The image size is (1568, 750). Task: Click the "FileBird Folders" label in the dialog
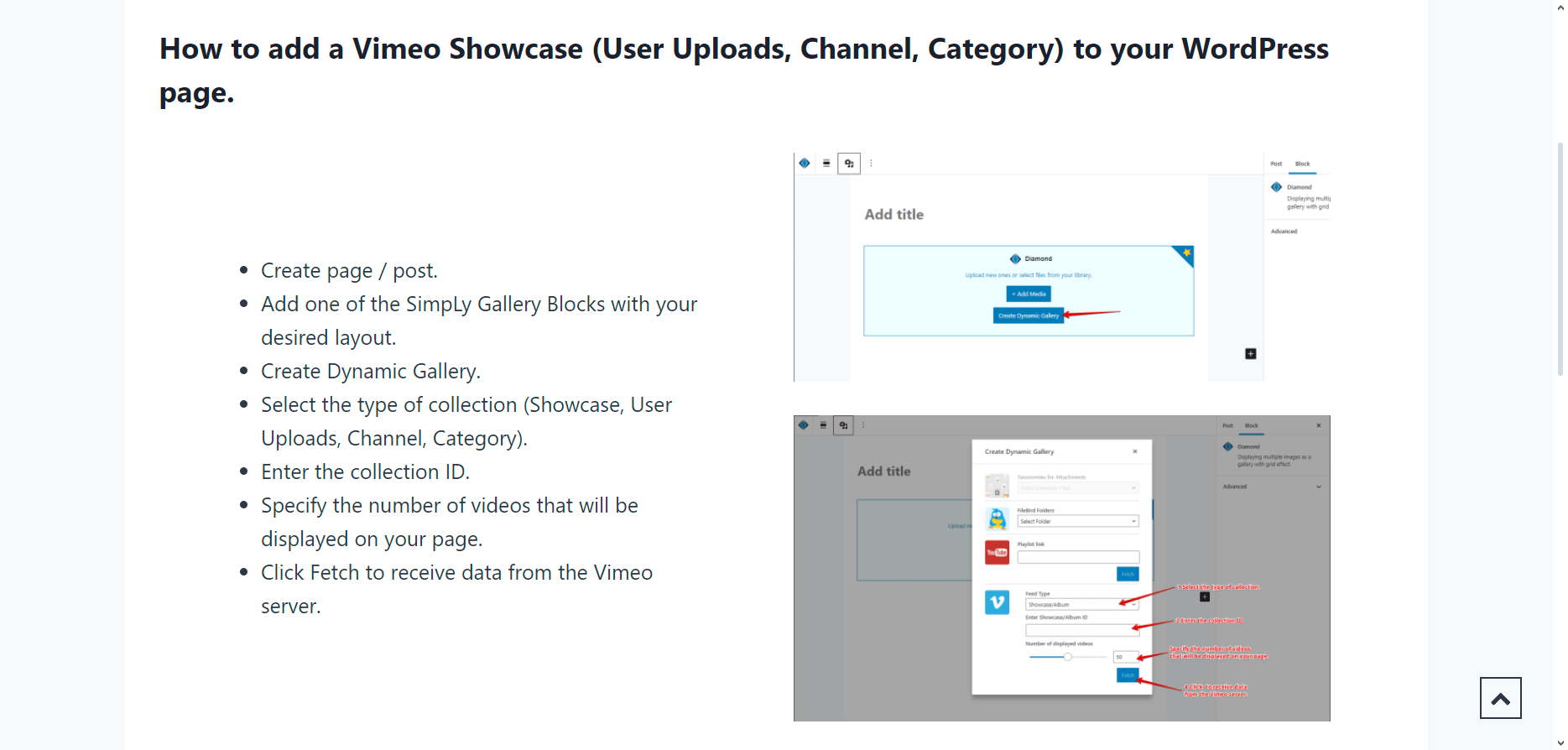pyautogui.click(x=1036, y=510)
